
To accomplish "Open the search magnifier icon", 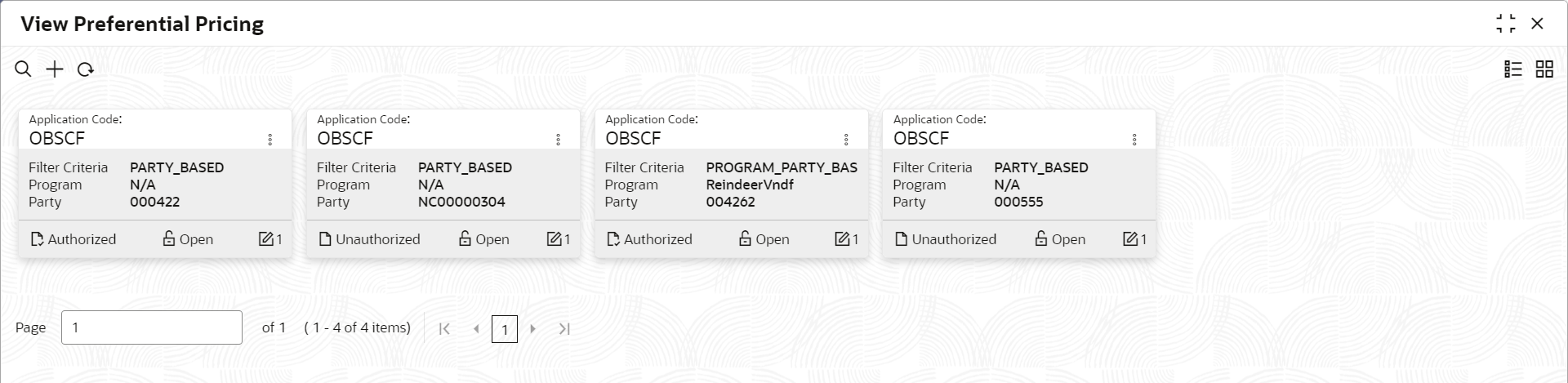I will 23,69.
